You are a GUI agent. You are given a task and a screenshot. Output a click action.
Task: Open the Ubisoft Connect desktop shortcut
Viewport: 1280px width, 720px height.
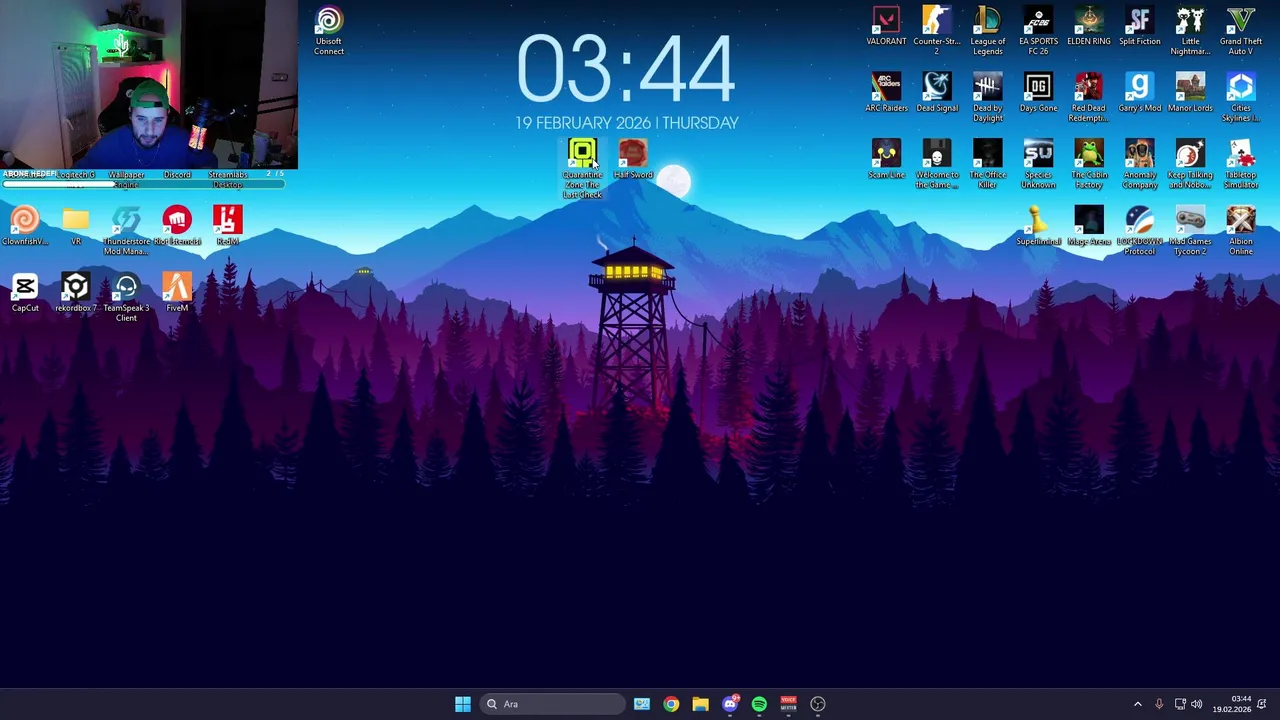[x=329, y=31]
